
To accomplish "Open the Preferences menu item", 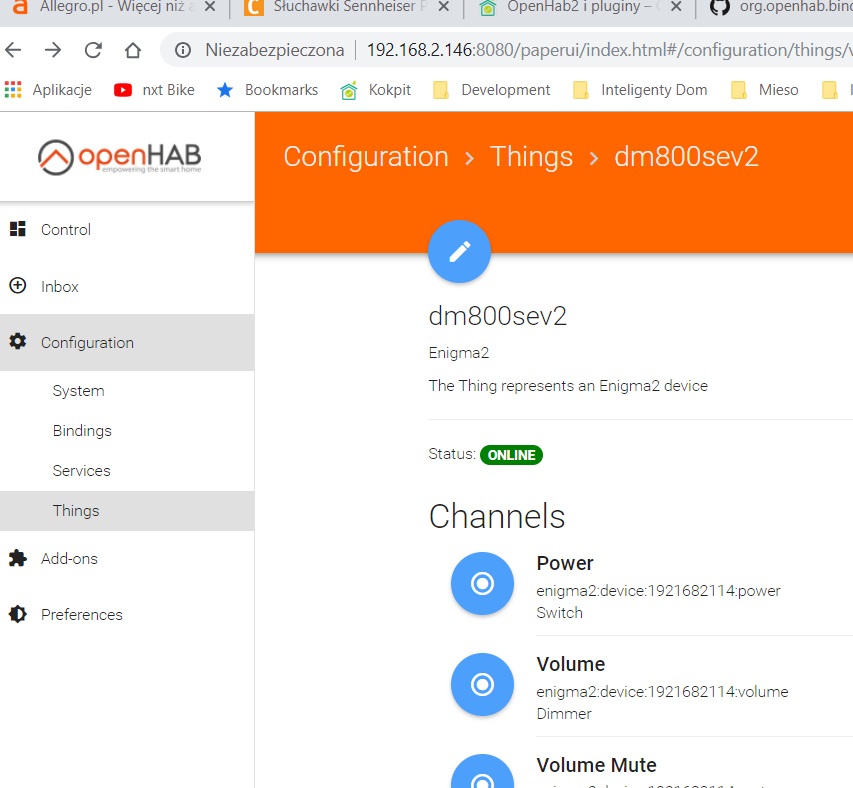I will point(127,615).
